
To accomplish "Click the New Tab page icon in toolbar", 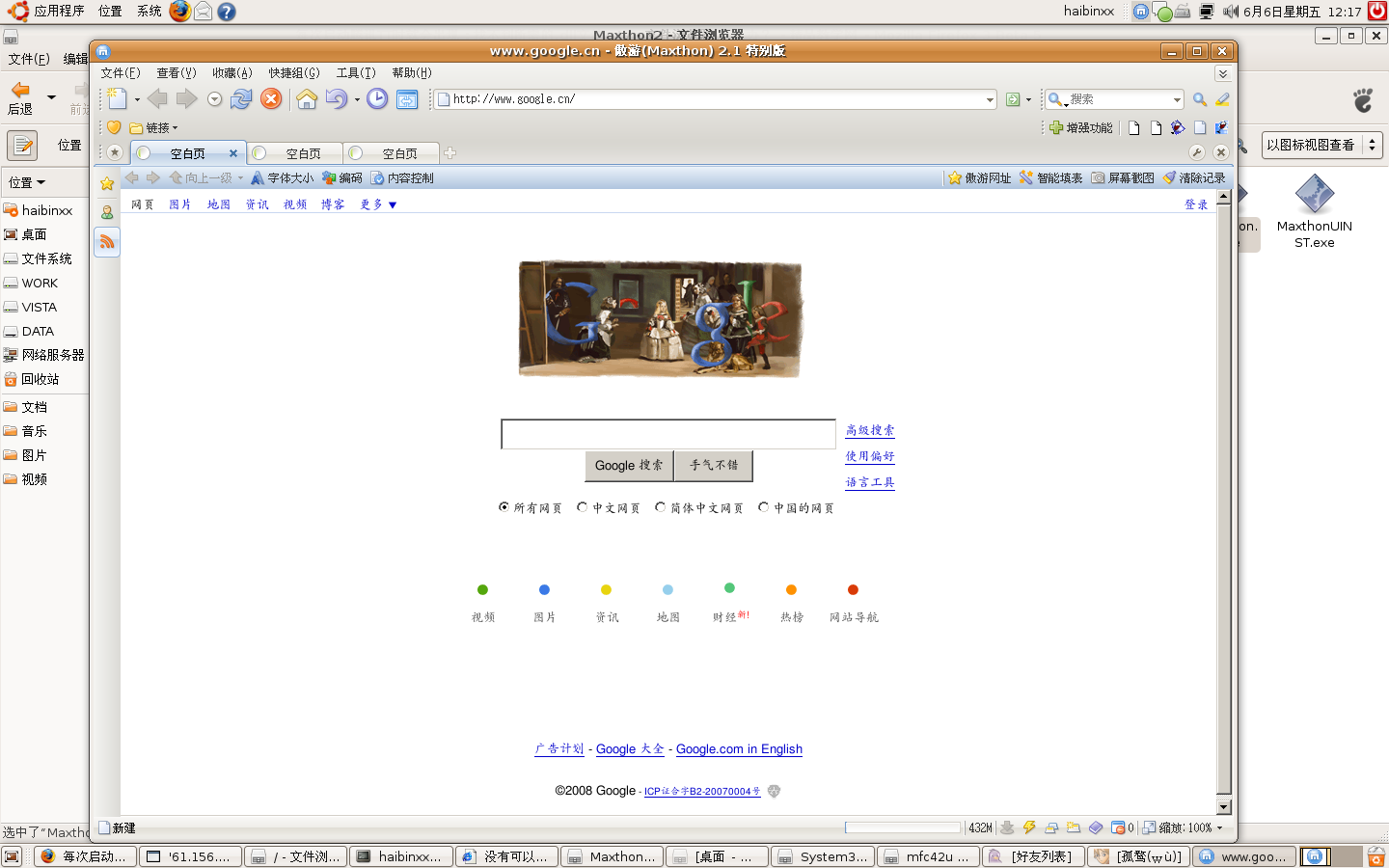I will pyautogui.click(x=117, y=99).
